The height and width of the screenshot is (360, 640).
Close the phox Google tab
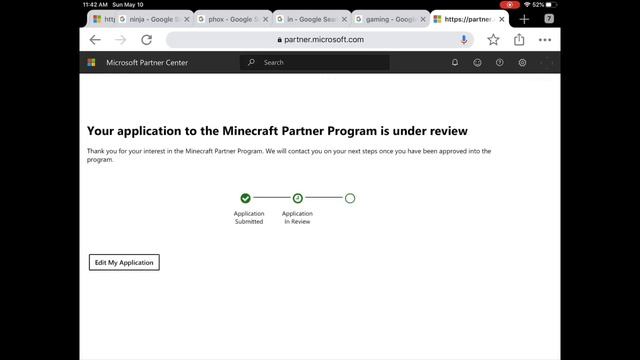265,19
